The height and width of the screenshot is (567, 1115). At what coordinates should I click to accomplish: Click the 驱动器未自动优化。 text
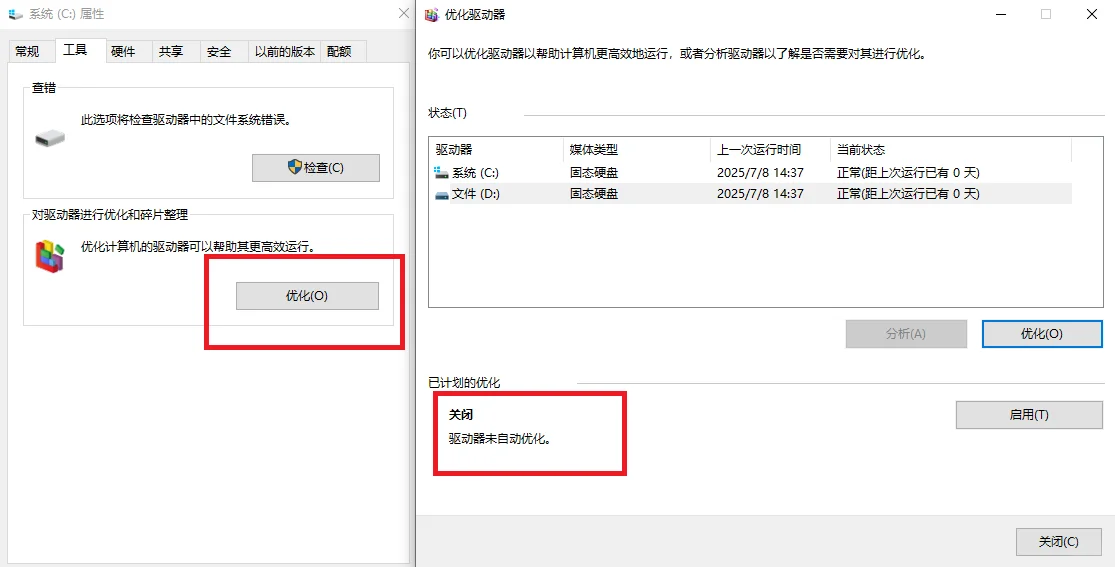tap(500, 438)
